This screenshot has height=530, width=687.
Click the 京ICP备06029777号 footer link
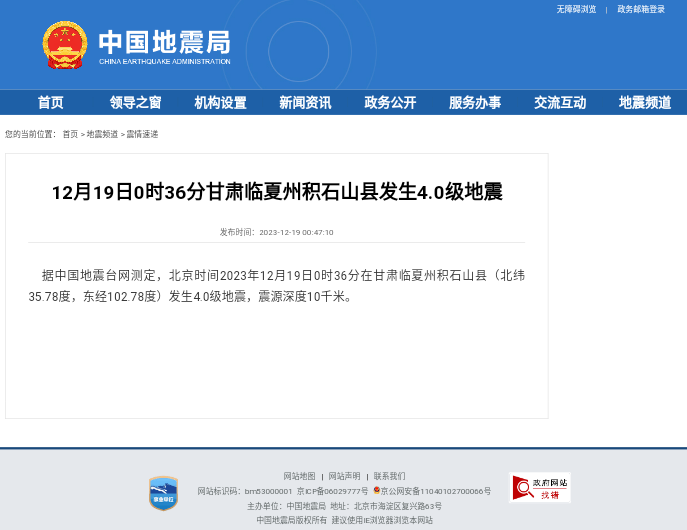[x=333, y=491]
